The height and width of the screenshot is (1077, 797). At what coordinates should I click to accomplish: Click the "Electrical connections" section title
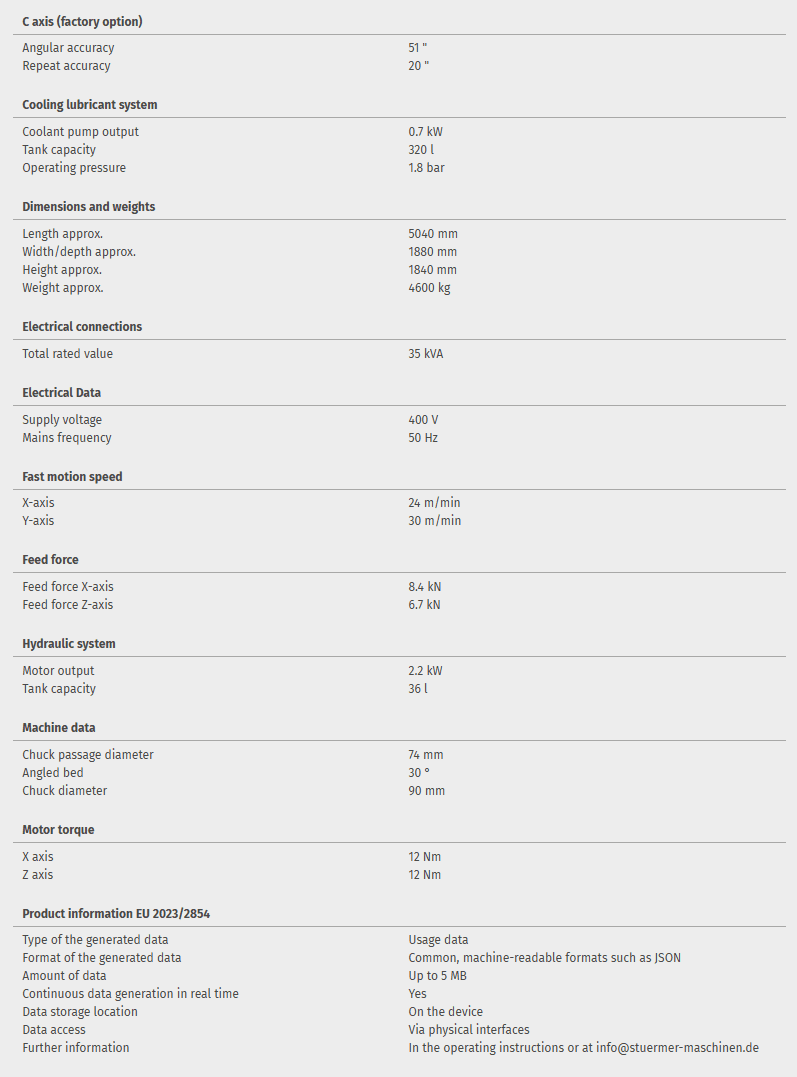coord(82,327)
